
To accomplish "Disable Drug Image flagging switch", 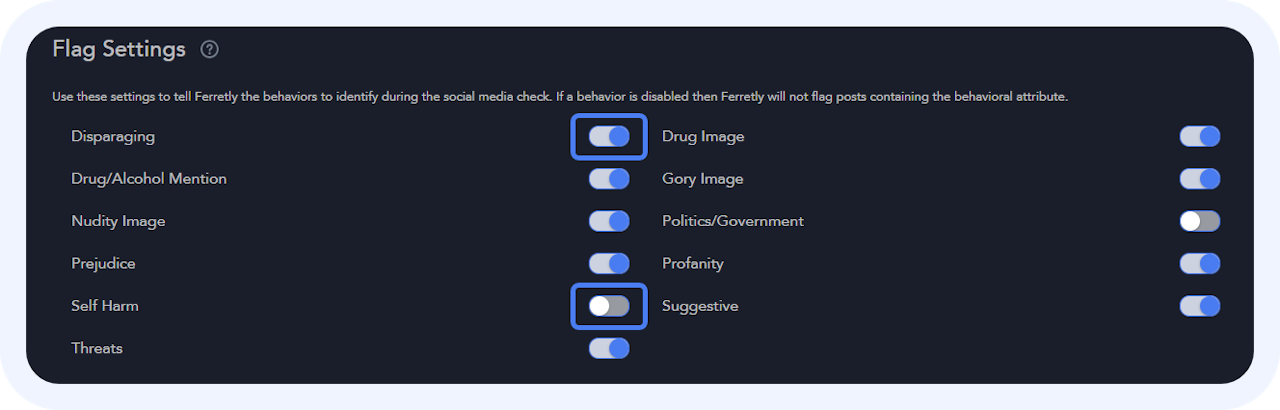I will pos(1200,137).
